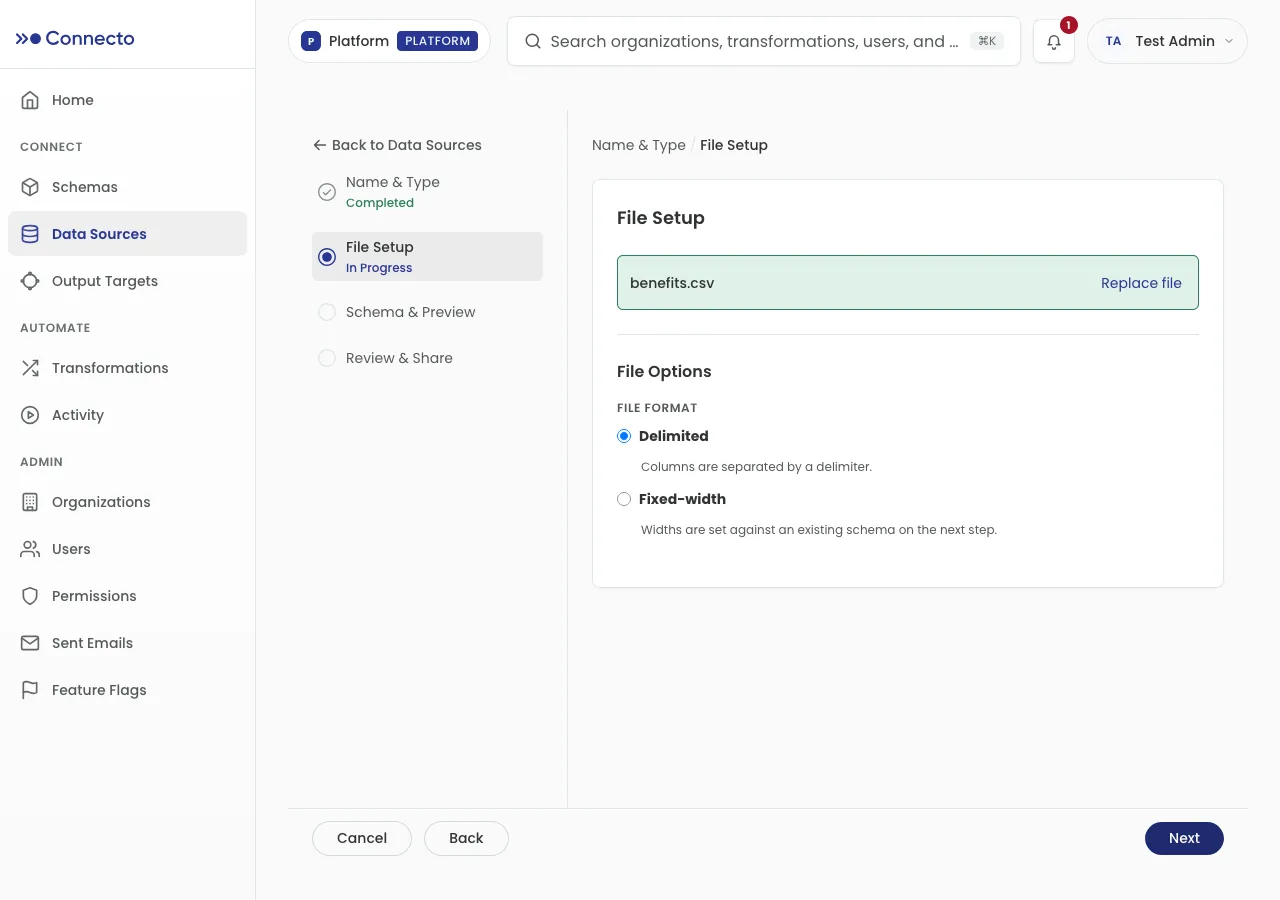Open Feature Flags in the sidebar
The height and width of the screenshot is (900, 1280).
pyautogui.click(x=127, y=690)
